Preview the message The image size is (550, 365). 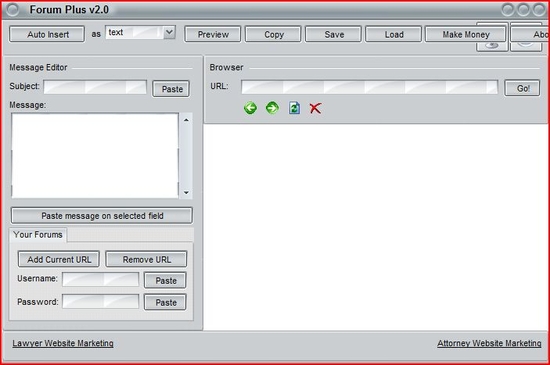(213, 34)
